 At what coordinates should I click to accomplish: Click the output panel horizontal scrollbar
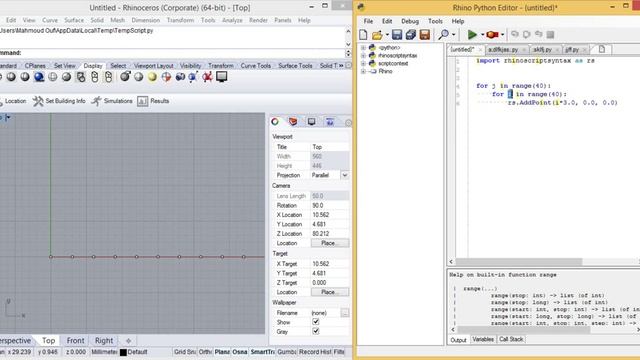click(524, 329)
